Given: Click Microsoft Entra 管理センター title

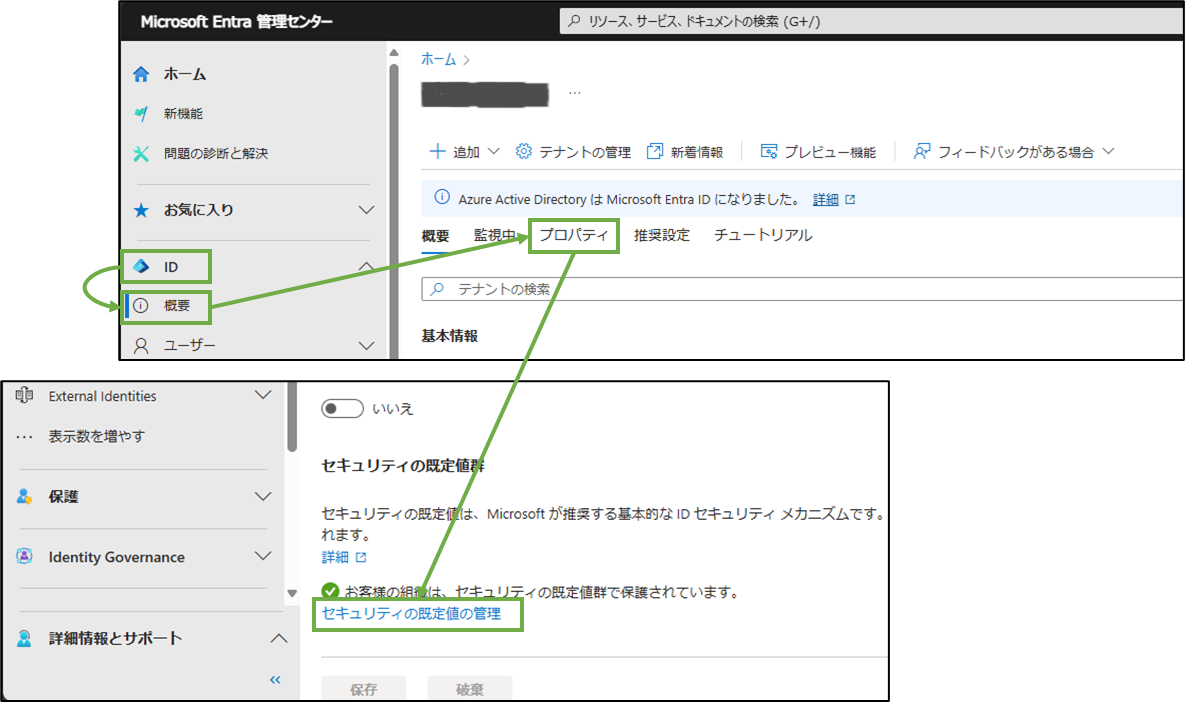Looking at the screenshot, I should (237, 21).
